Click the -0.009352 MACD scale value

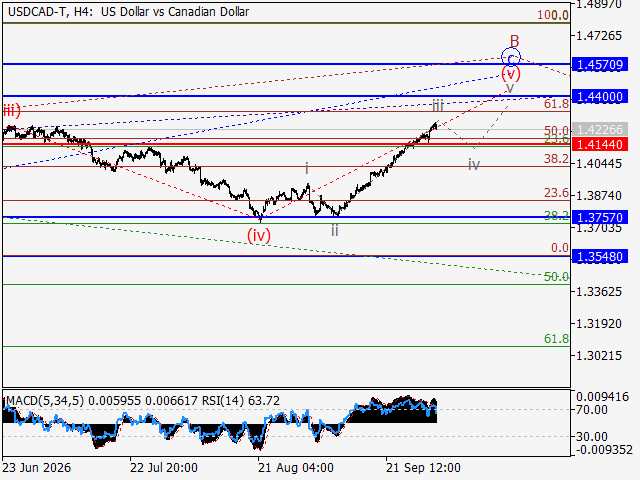point(604,450)
